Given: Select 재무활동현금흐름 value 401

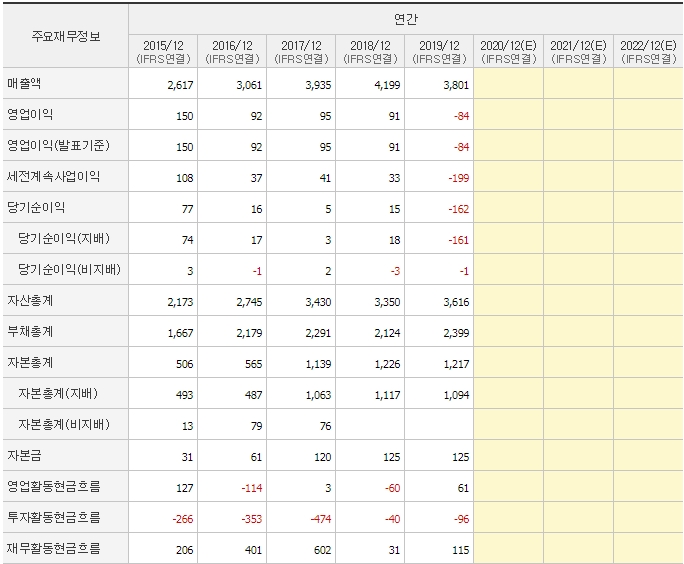Looking at the screenshot, I should click(253, 550).
